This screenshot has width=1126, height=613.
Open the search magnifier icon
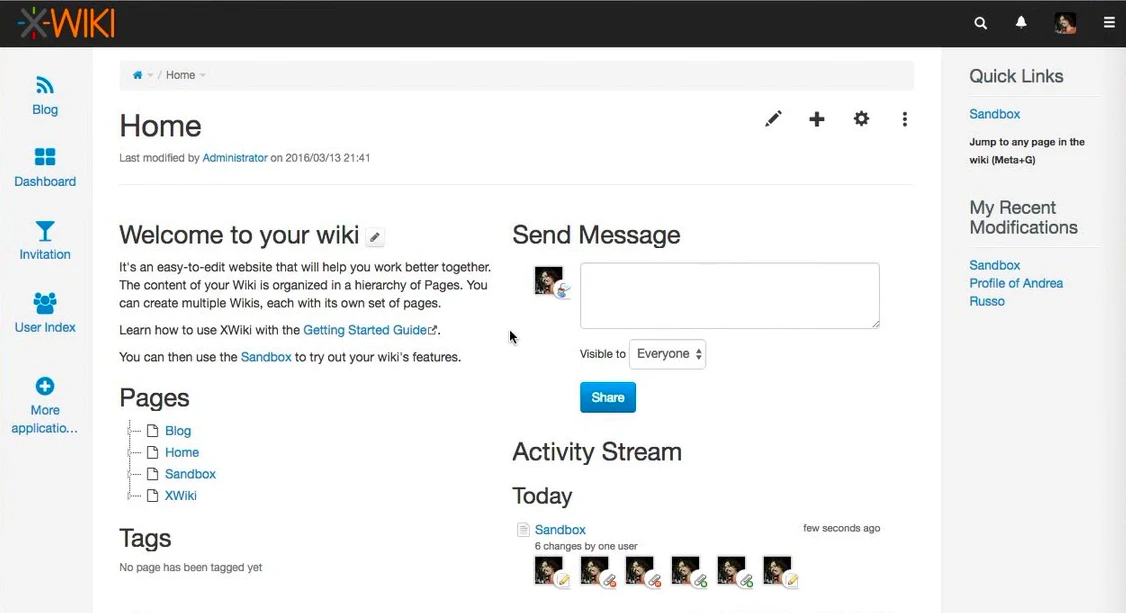coord(980,23)
